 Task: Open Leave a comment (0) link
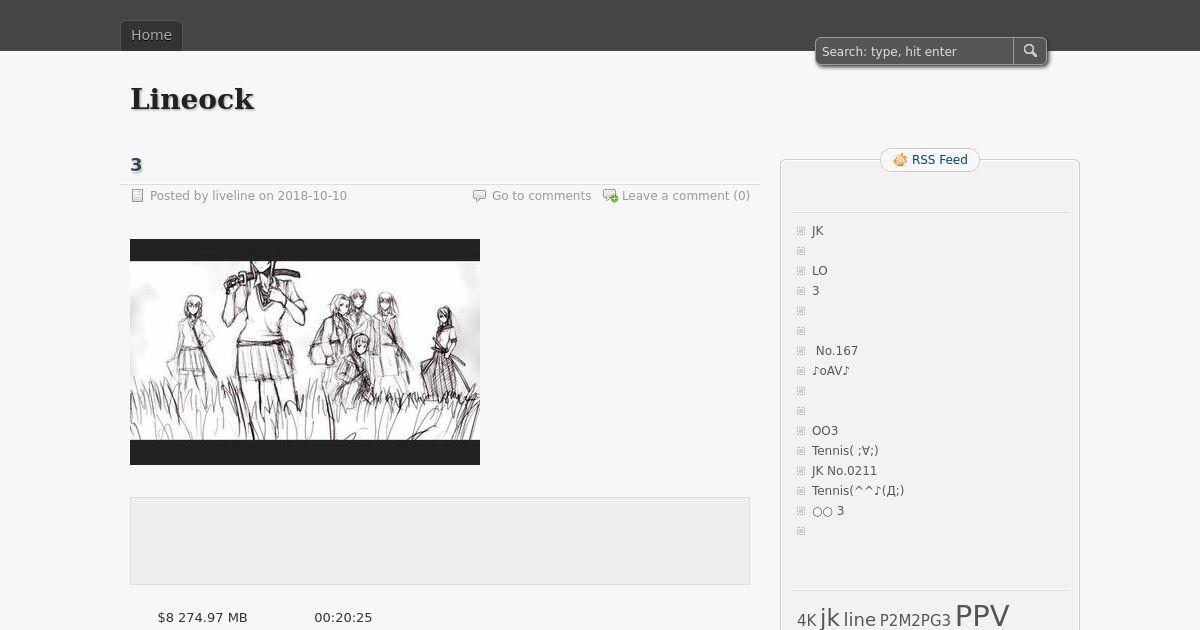686,196
